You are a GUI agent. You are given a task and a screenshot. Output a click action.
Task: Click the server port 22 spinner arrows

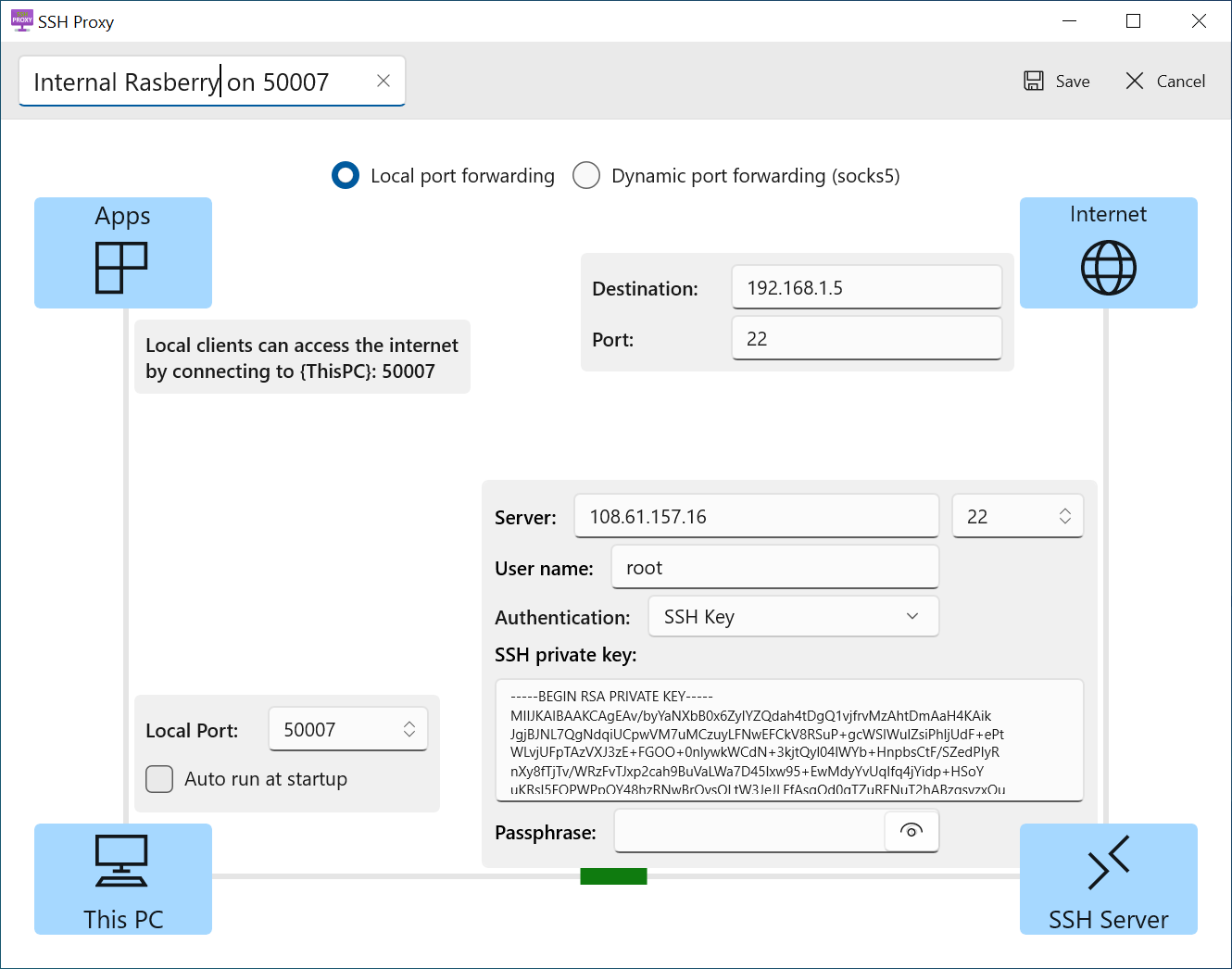coord(1065,516)
